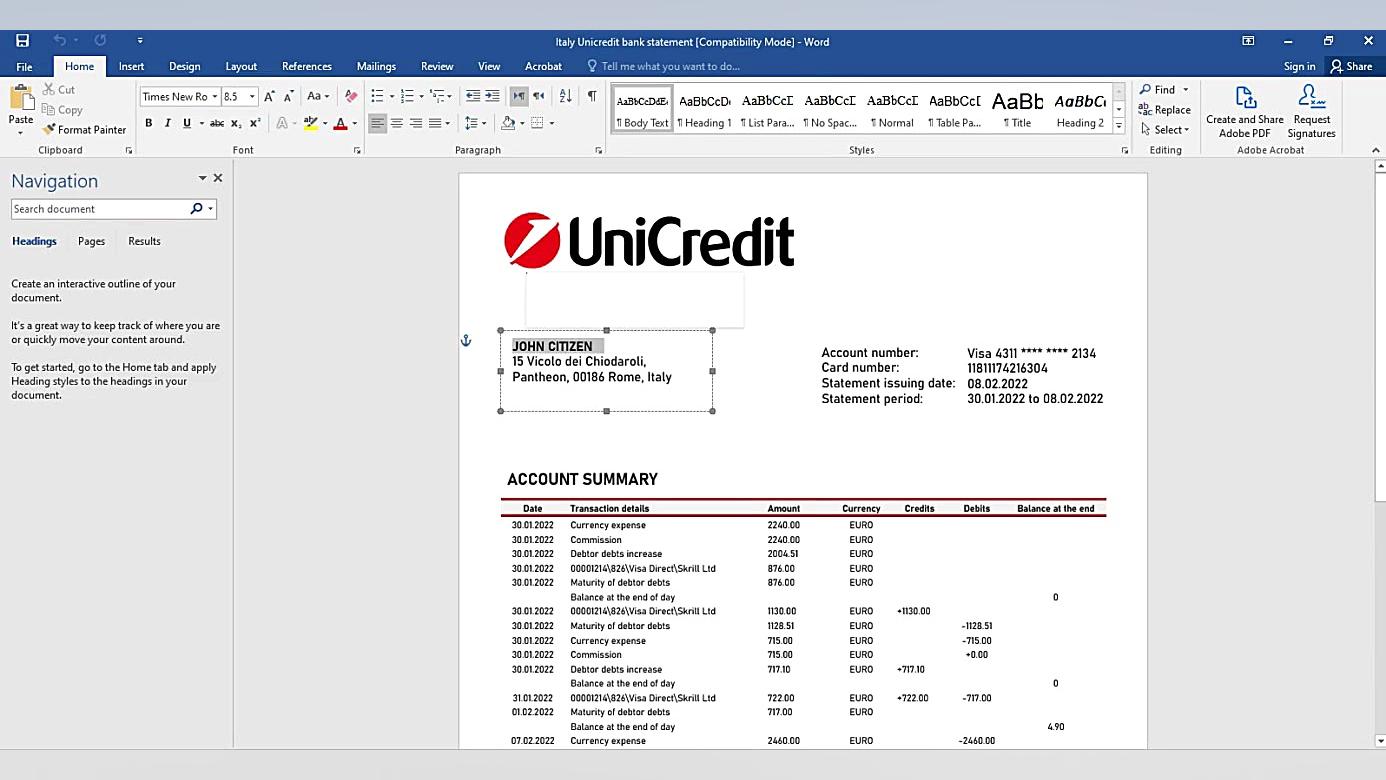Toggle show paragraph marks
Image resolution: width=1386 pixels, height=780 pixels.
coord(591,96)
